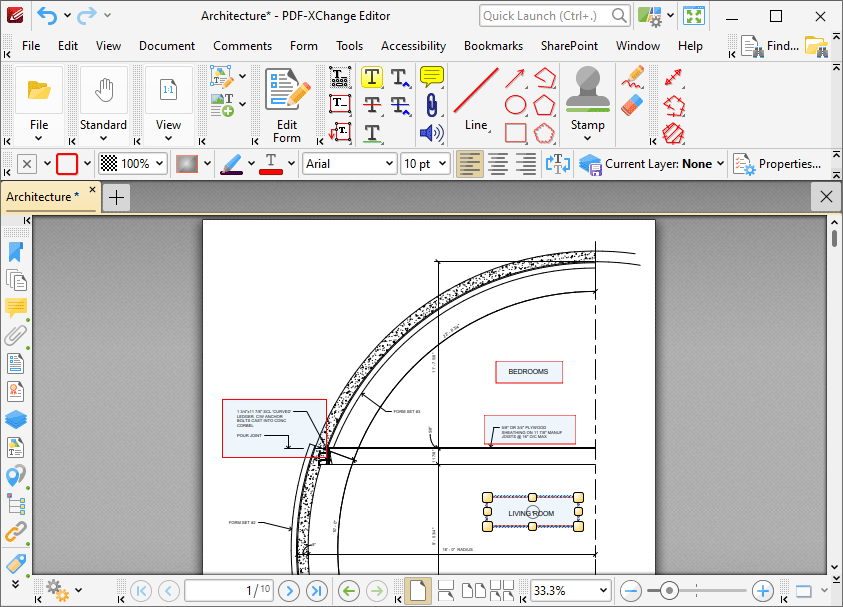This screenshot has height=607, width=843.
Task: Align text left
Action: (x=469, y=164)
